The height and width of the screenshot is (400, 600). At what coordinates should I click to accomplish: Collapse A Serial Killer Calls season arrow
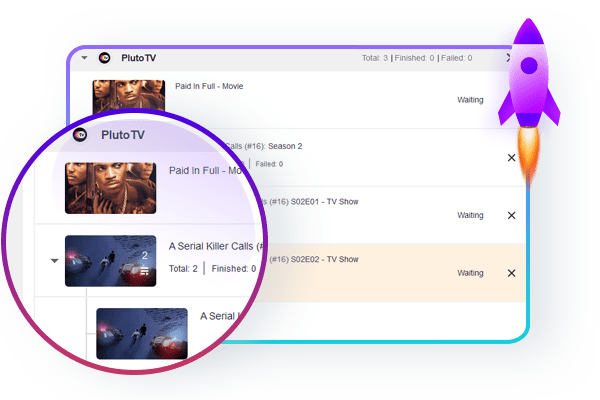[x=54, y=261]
